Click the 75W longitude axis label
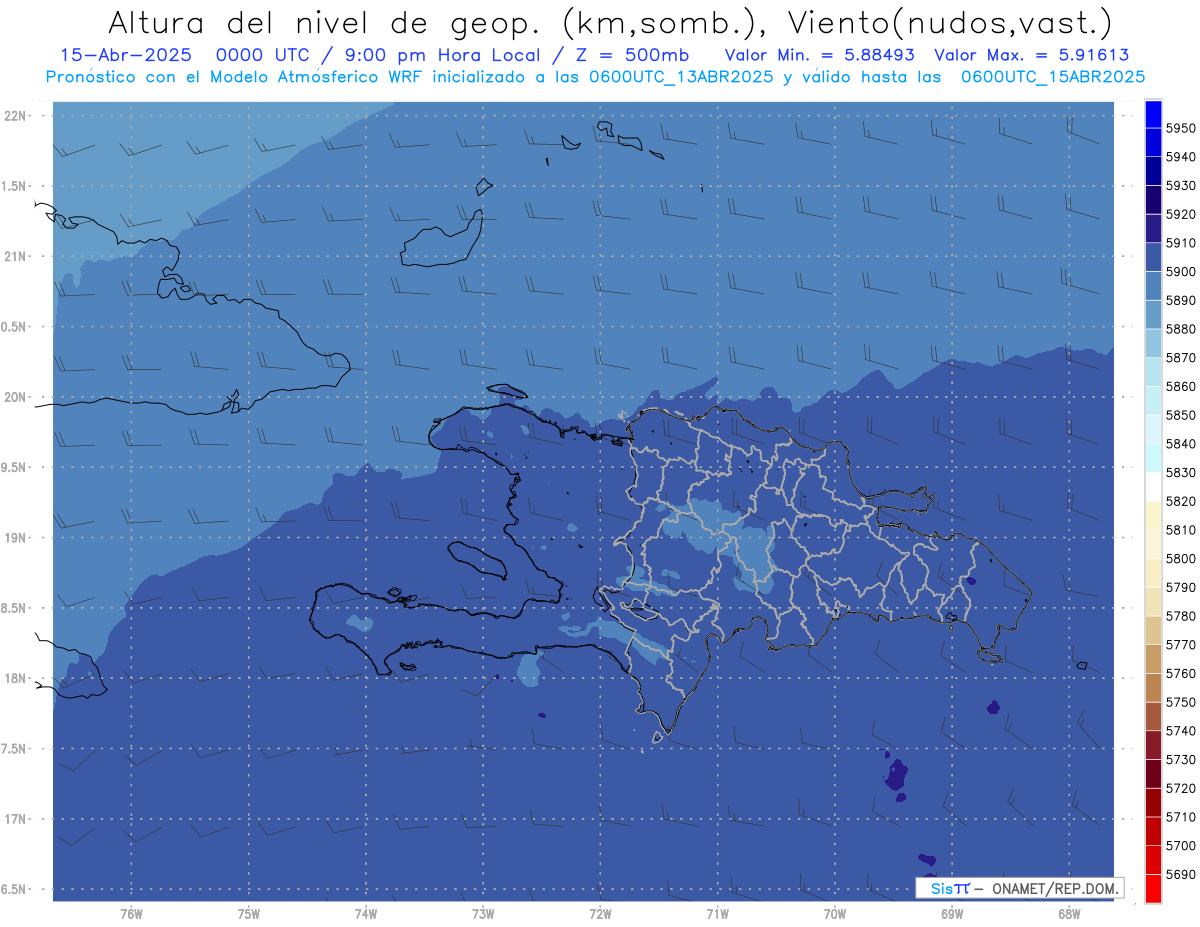The image size is (1200, 927). (x=249, y=914)
